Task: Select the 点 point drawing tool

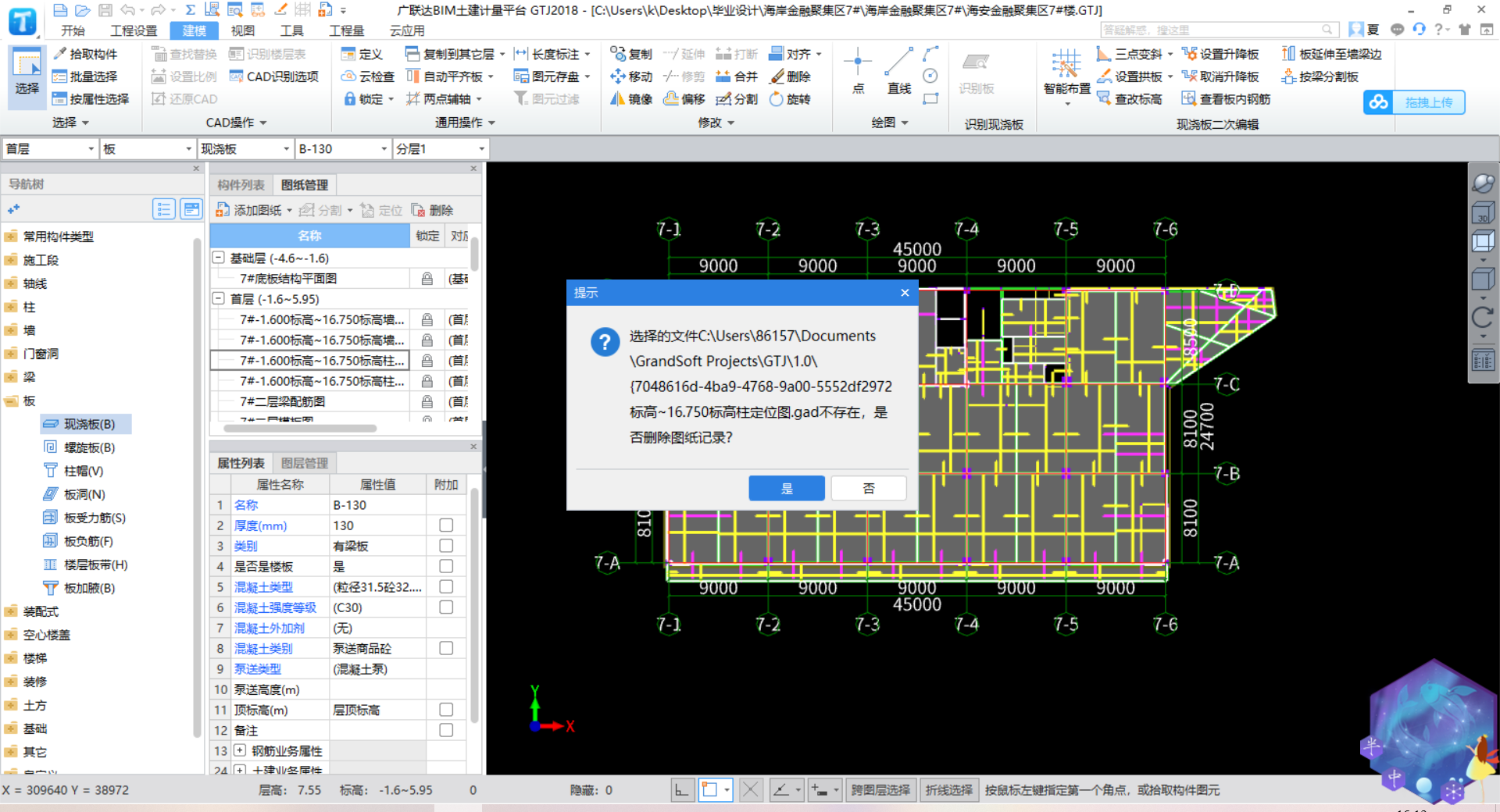Action: (x=858, y=70)
